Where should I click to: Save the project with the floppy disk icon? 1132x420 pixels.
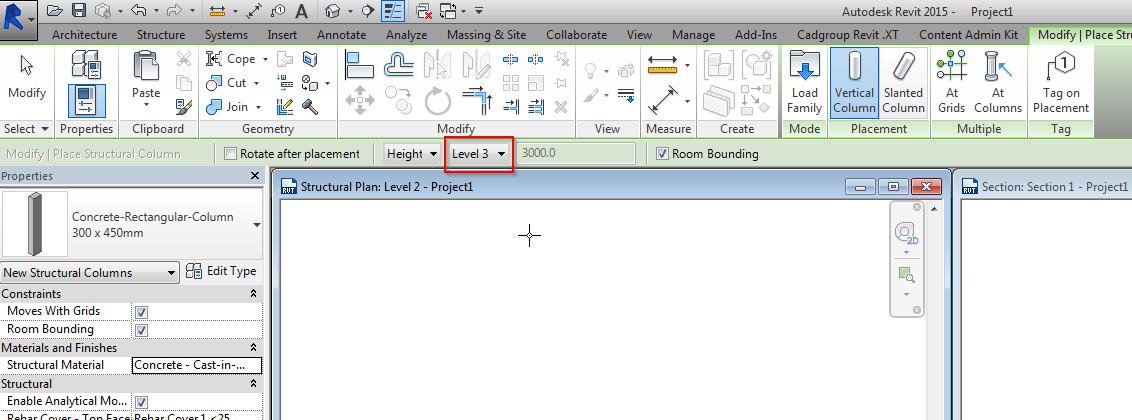coord(79,11)
